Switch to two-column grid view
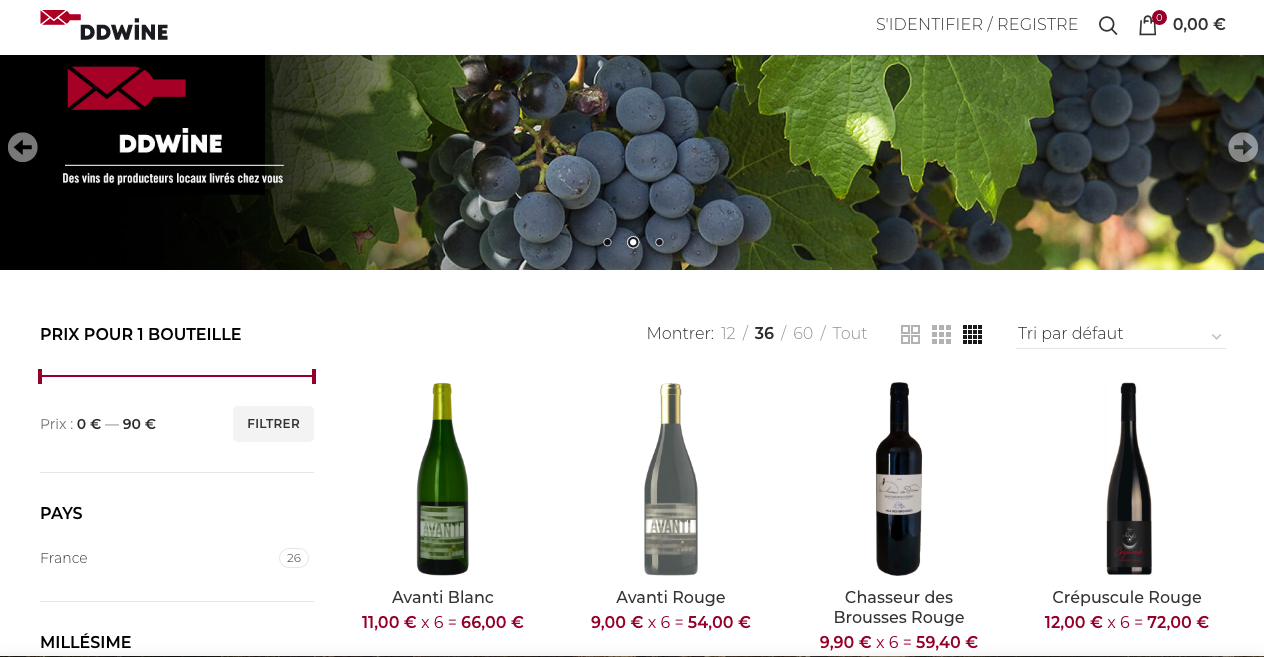 click(910, 334)
